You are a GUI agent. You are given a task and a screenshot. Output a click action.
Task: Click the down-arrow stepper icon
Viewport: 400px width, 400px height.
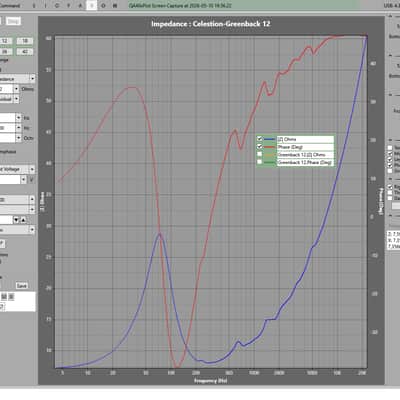[x=16, y=220]
